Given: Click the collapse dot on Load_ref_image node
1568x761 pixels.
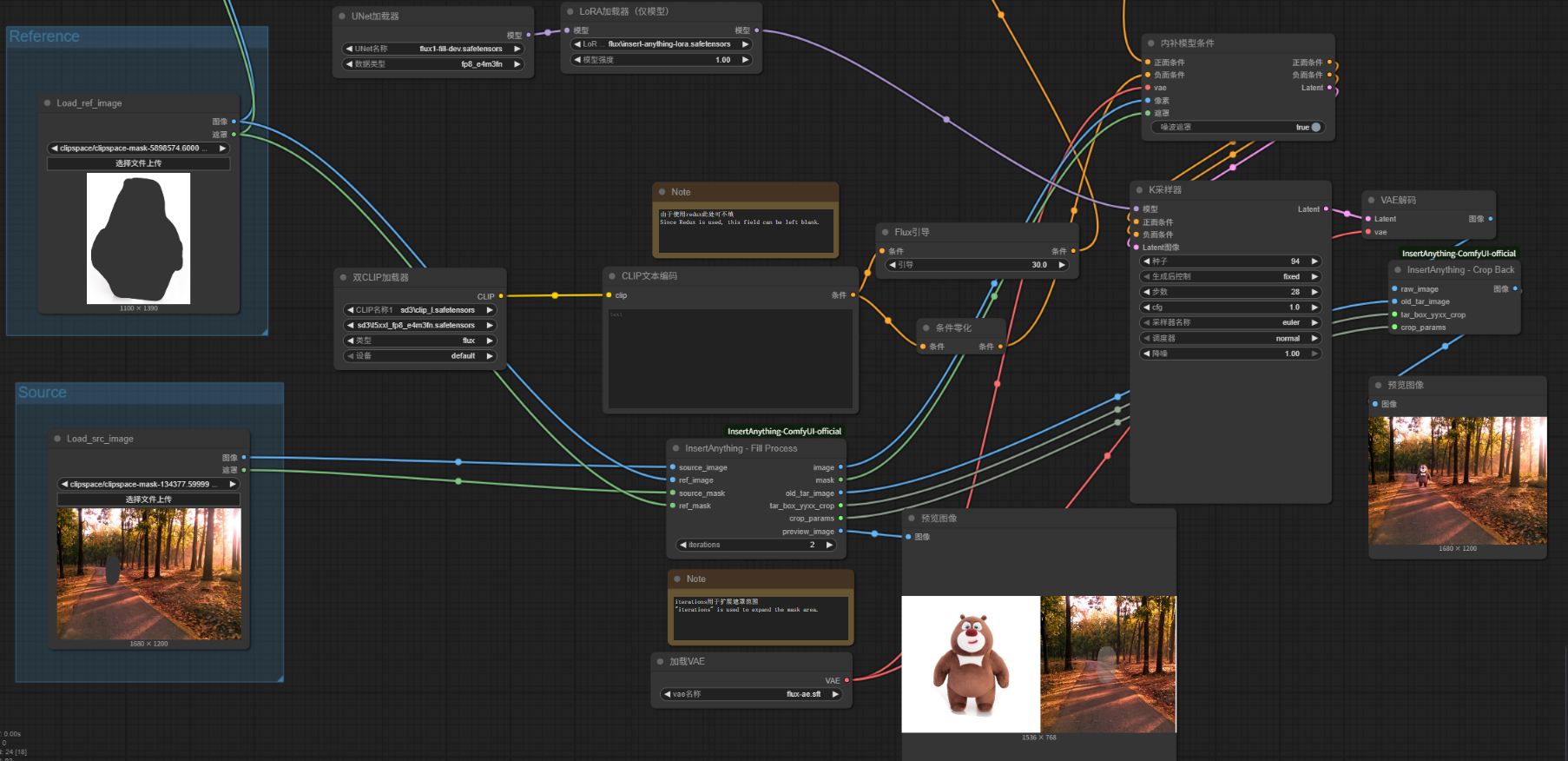Looking at the screenshot, I should (48, 103).
